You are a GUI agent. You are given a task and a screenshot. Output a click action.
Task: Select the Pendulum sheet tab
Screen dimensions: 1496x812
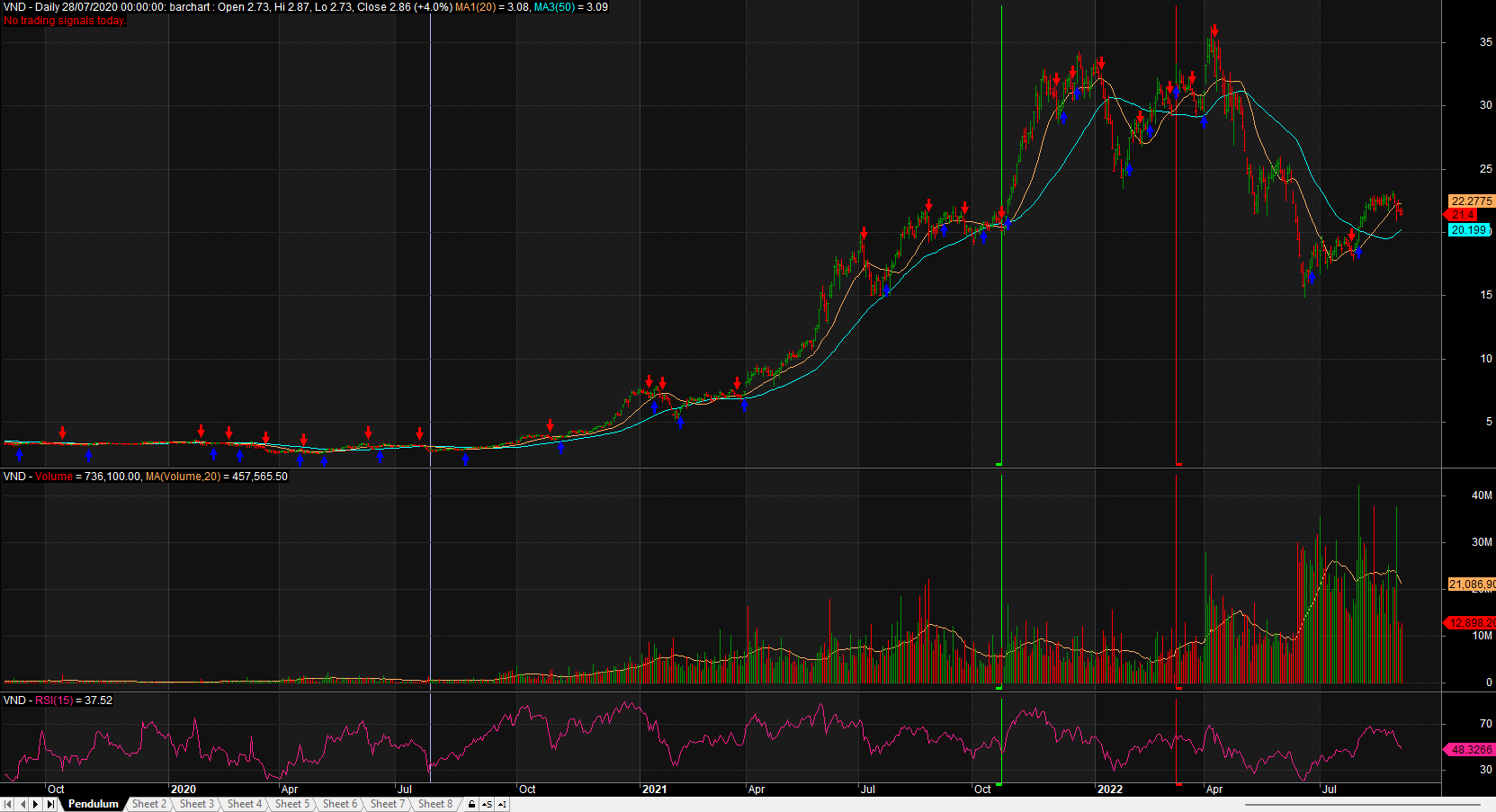point(93,804)
